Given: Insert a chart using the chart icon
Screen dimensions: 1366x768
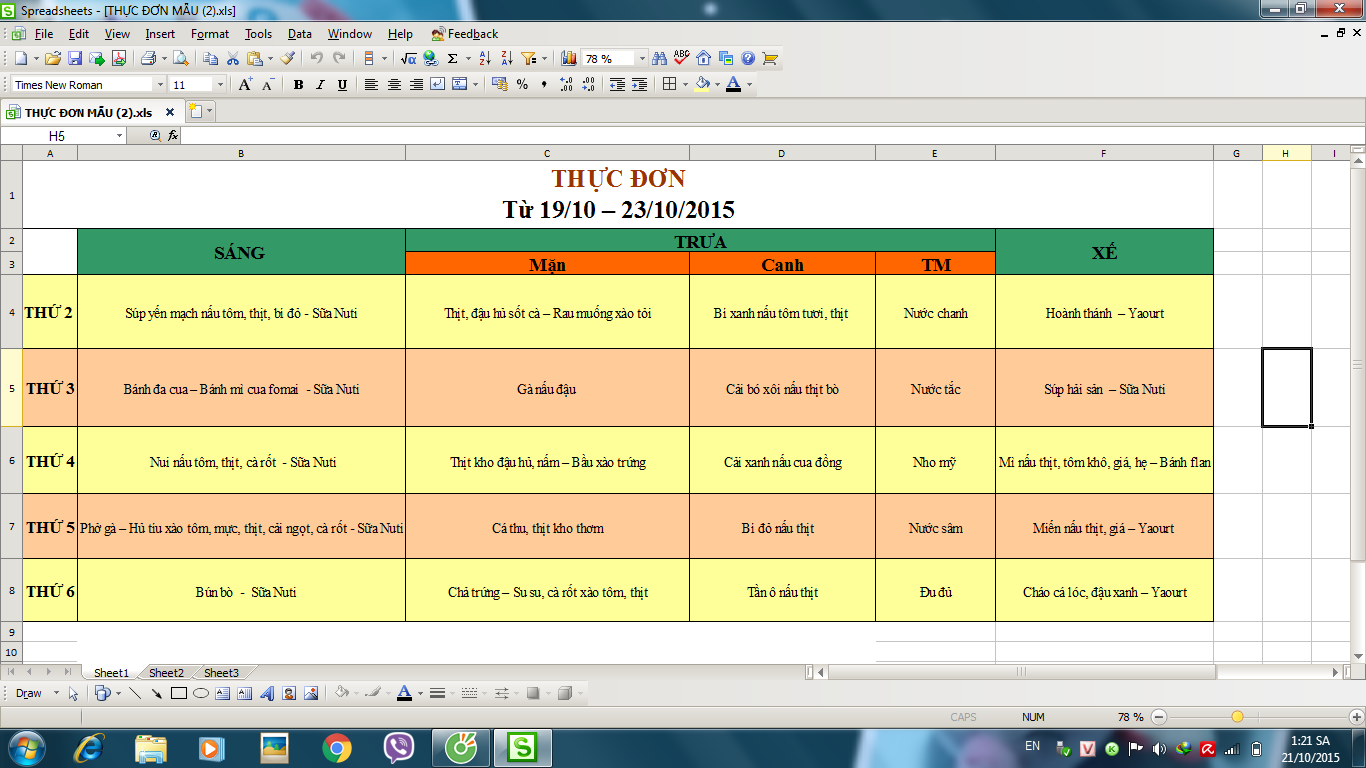Looking at the screenshot, I should click(569, 59).
